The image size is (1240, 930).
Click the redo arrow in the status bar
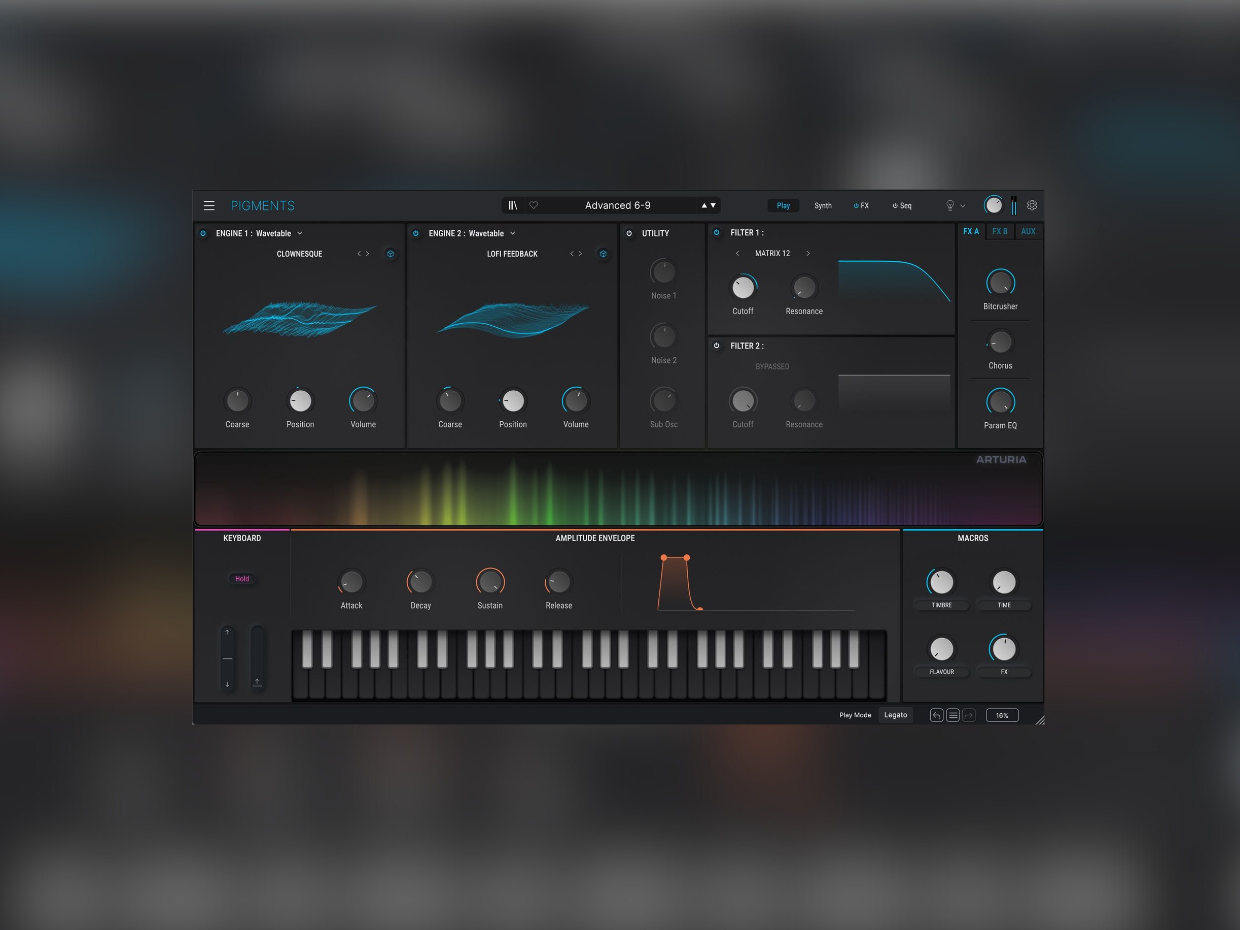[968, 715]
